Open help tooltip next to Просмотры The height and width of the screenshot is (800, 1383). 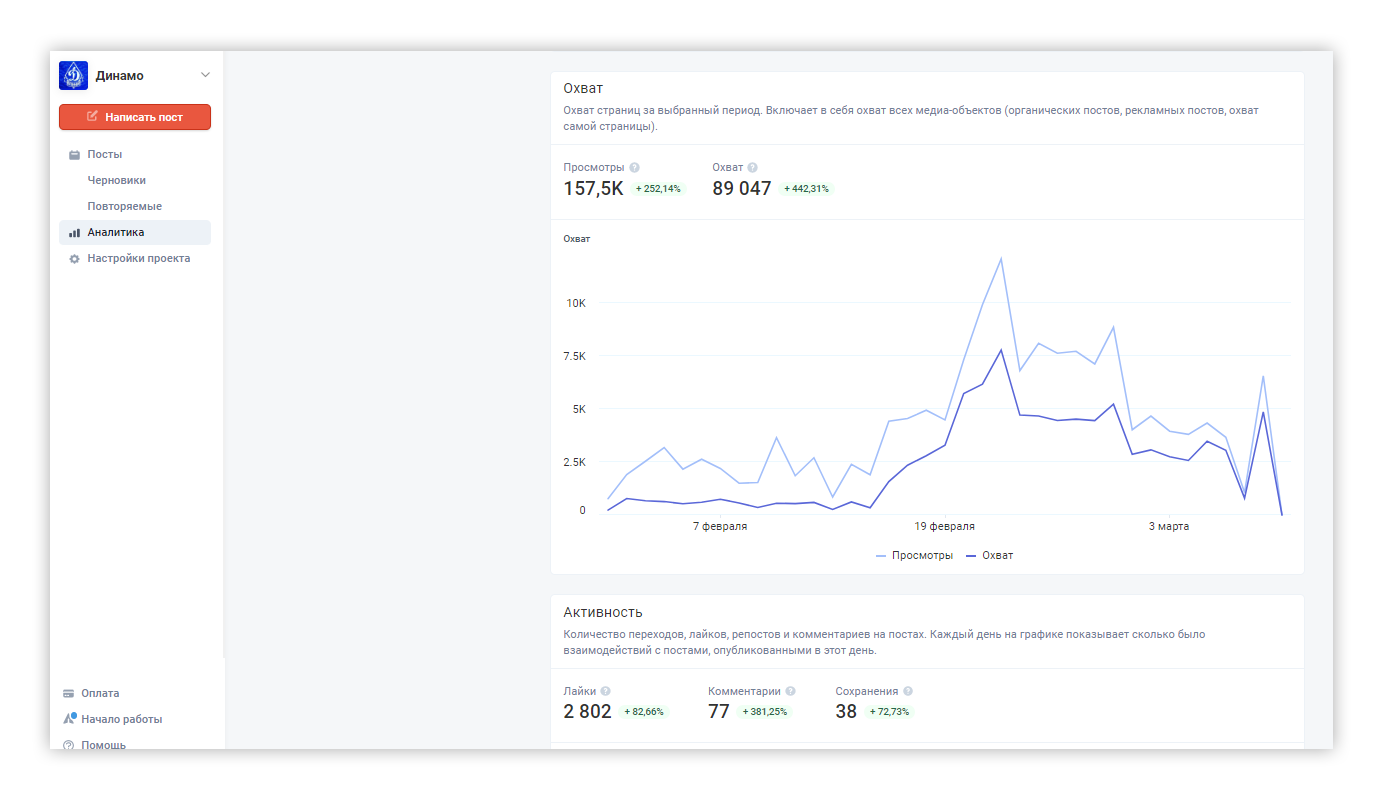point(635,168)
